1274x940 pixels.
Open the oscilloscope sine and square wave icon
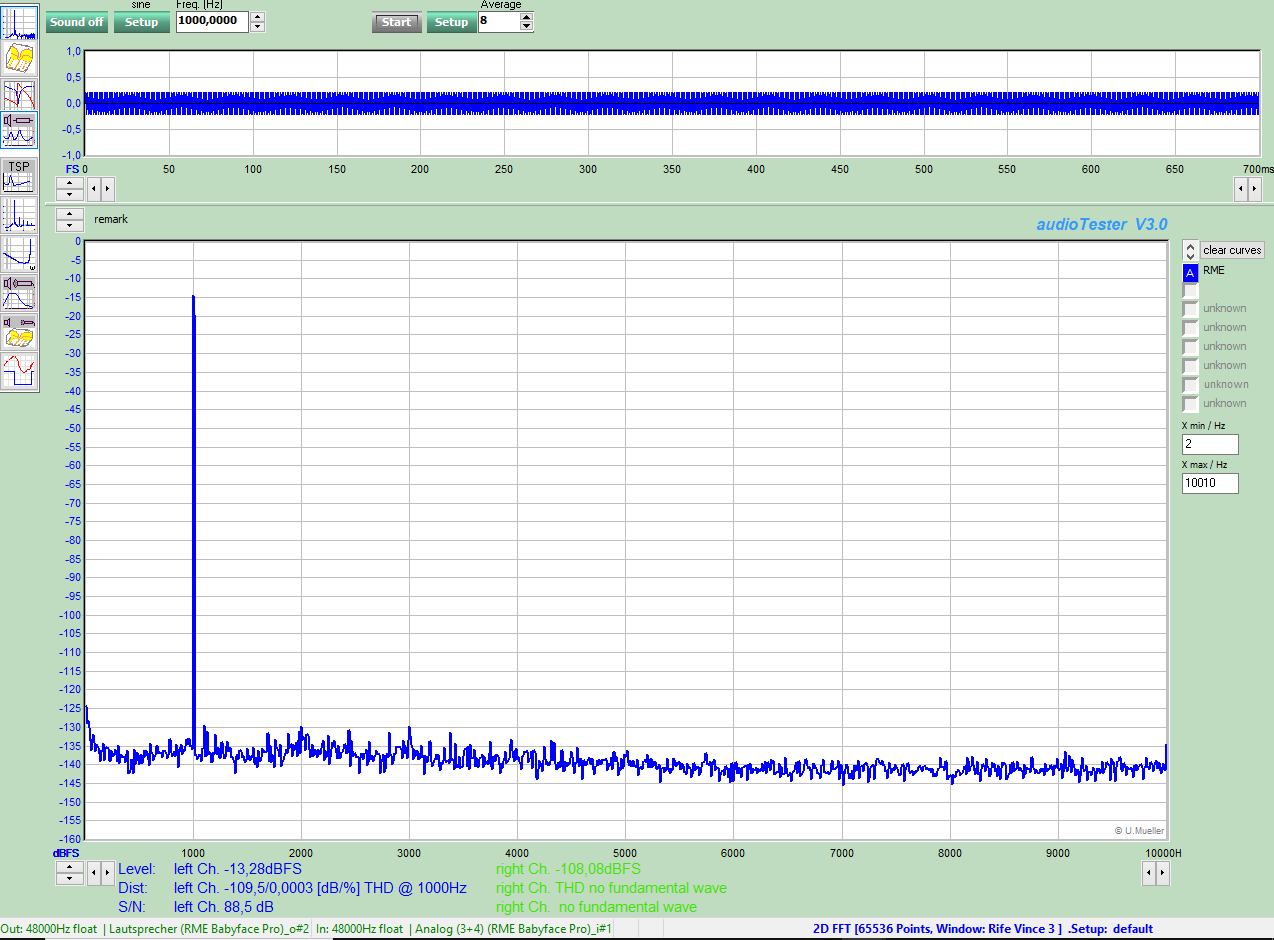pyautogui.click(x=20, y=370)
